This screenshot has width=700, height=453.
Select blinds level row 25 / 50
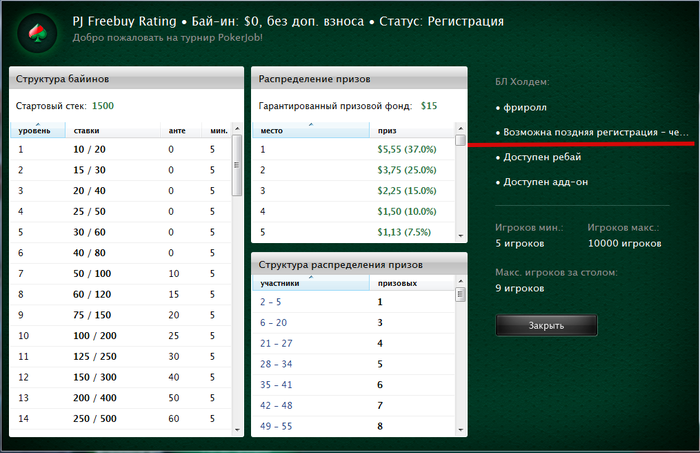tap(121, 212)
